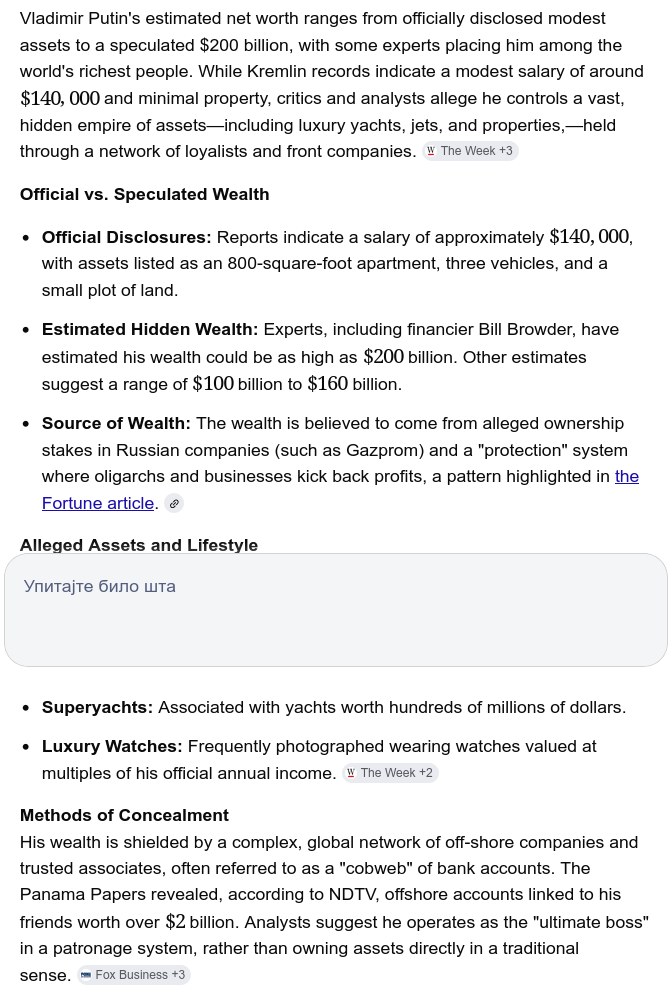Screen dimensions: 670x1005
Task: Click the bold Estimated Hidden Wealth label
Action: tap(149, 329)
